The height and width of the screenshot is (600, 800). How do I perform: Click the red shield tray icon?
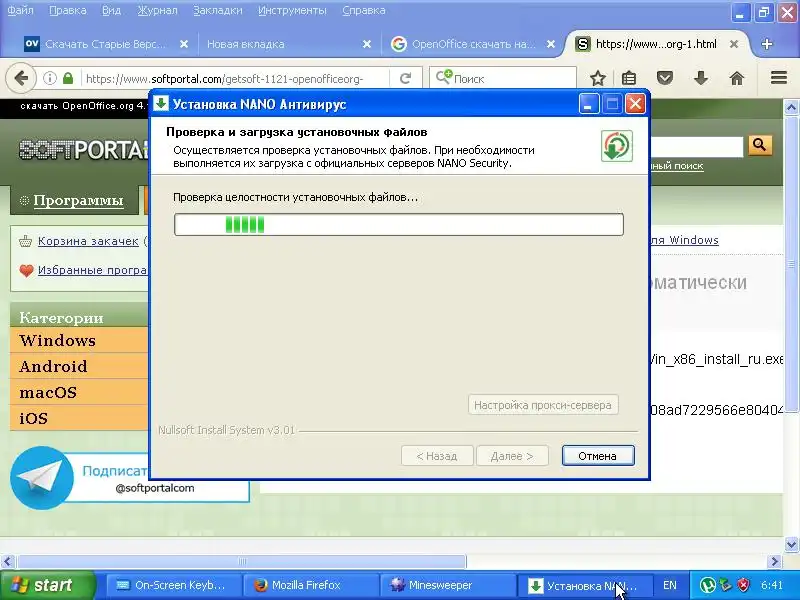click(744, 585)
